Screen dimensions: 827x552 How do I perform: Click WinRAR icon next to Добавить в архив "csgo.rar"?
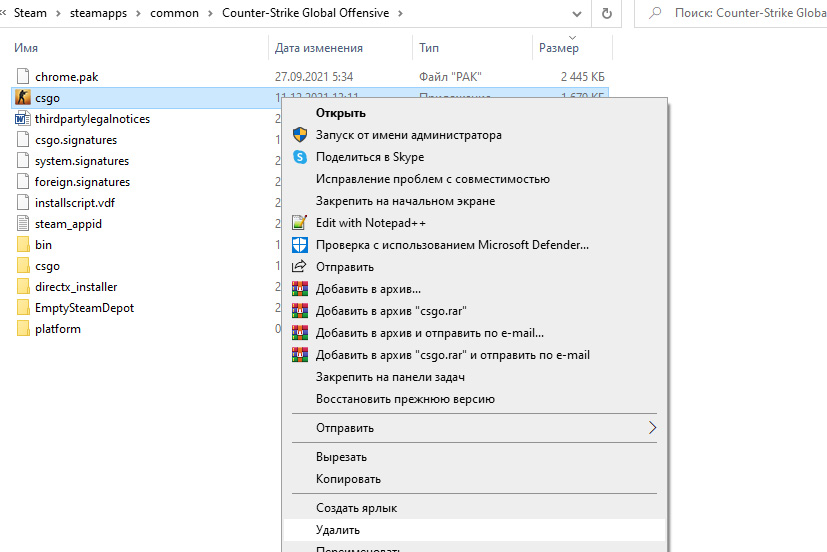[x=300, y=311]
